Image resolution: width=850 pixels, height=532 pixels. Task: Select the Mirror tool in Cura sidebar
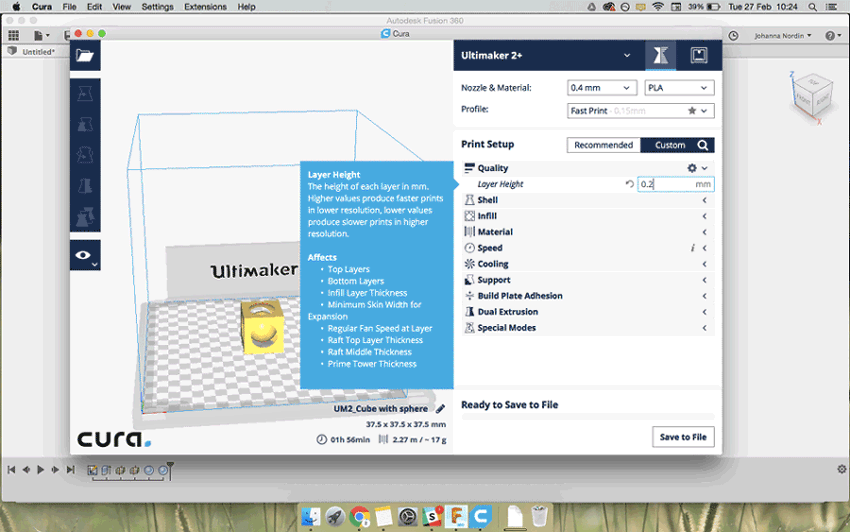[85, 186]
